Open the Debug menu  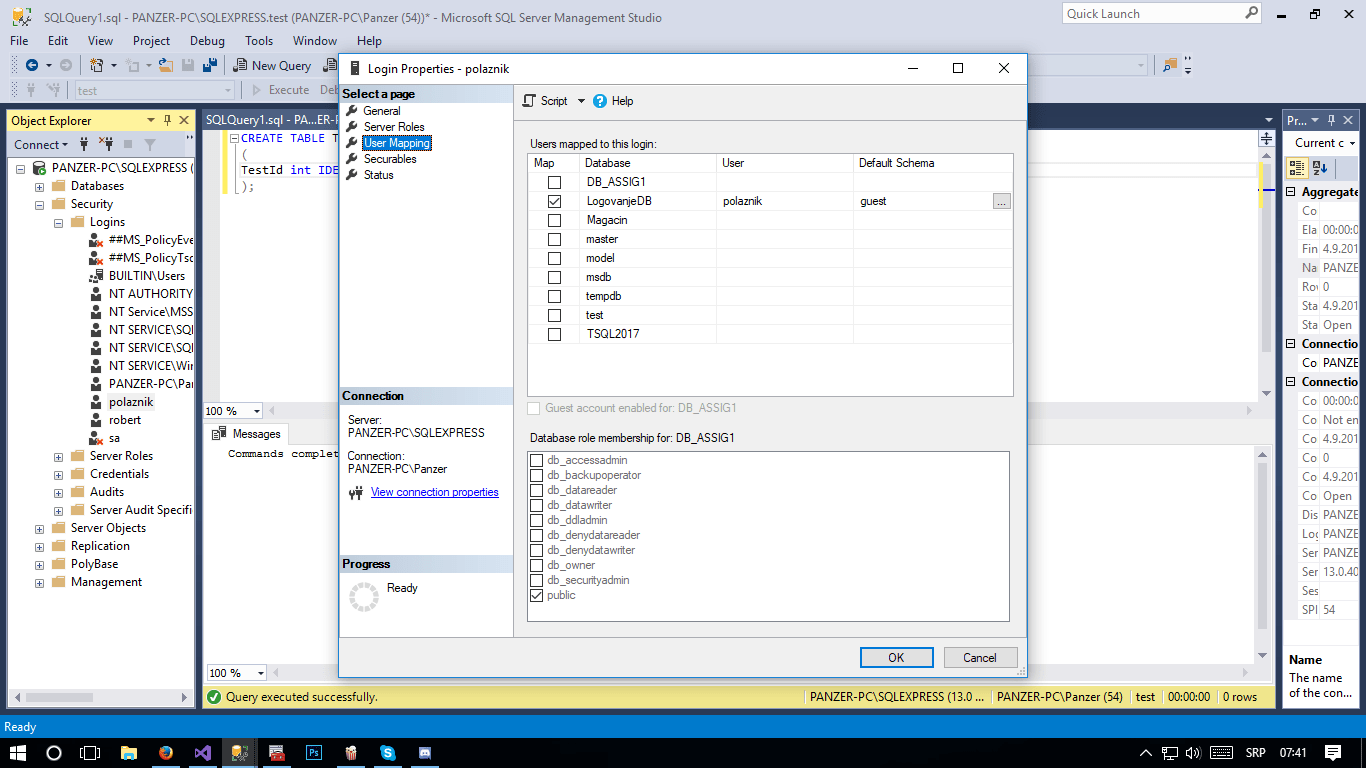(x=207, y=41)
